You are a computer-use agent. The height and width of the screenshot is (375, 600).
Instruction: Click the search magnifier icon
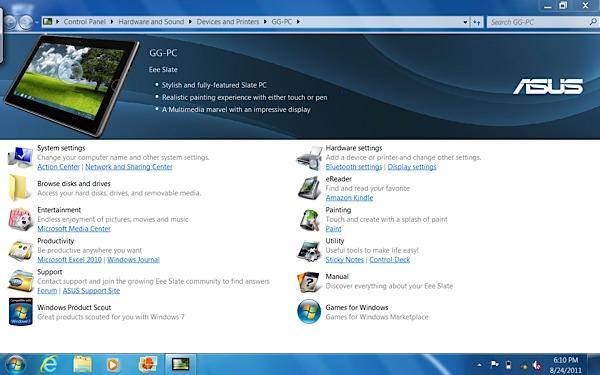coord(593,22)
